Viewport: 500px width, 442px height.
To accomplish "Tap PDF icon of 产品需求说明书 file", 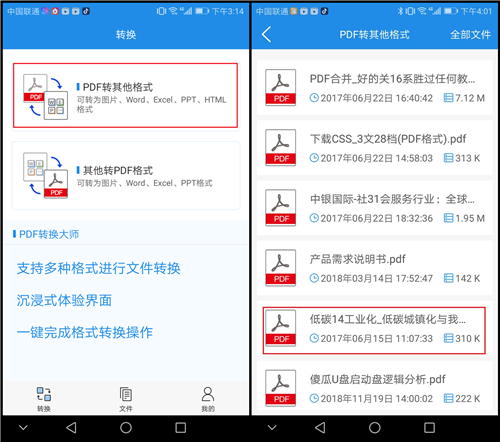I will coord(280,268).
